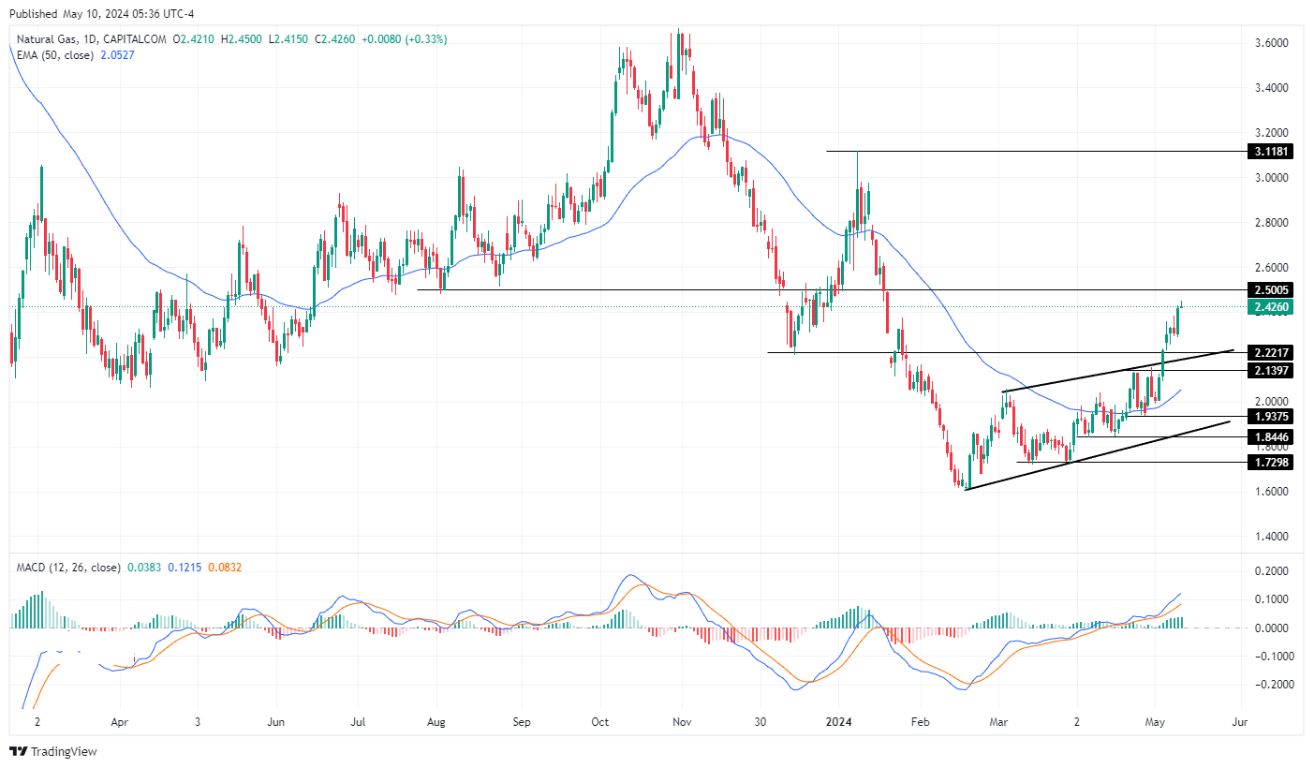Click "0.1000" on the MACD axis
1313x768 pixels.
pyautogui.click(x=1272, y=599)
